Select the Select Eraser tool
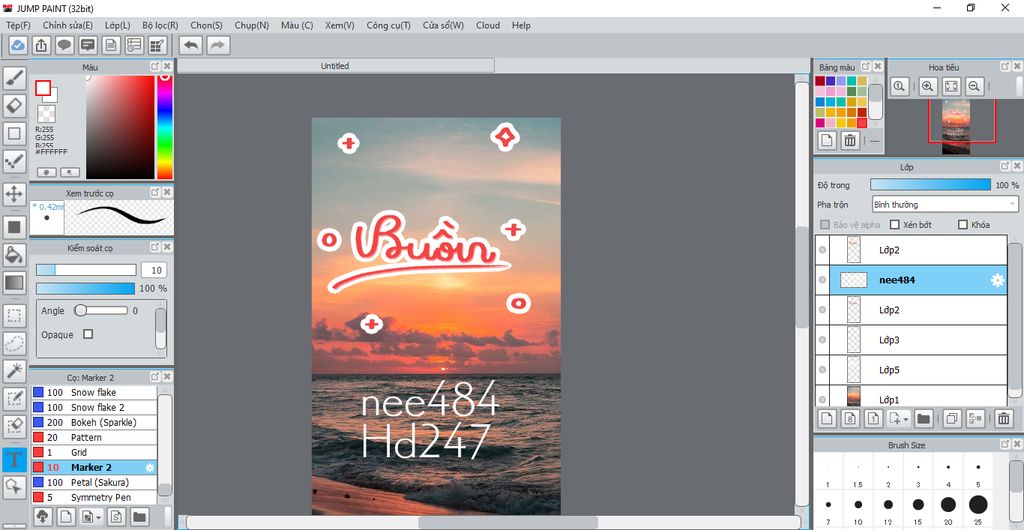1024x530 pixels. (14, 427)
